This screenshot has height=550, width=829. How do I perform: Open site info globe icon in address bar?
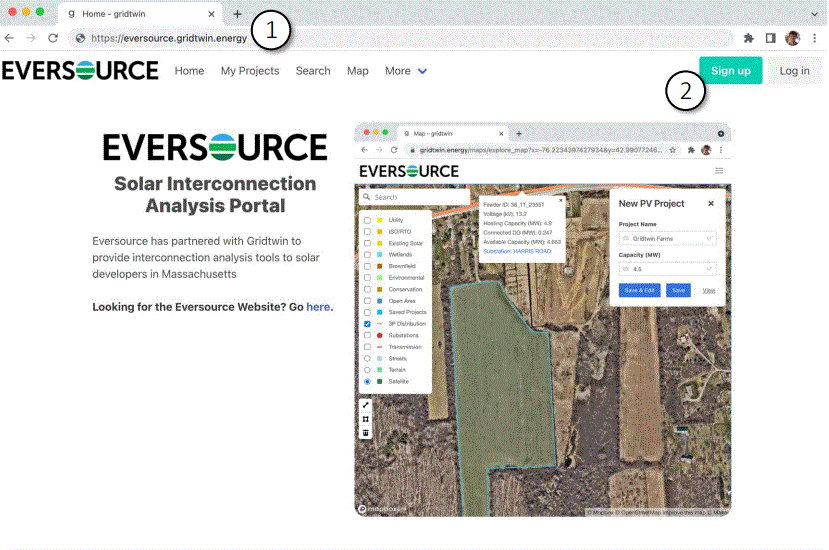(80, 38)
